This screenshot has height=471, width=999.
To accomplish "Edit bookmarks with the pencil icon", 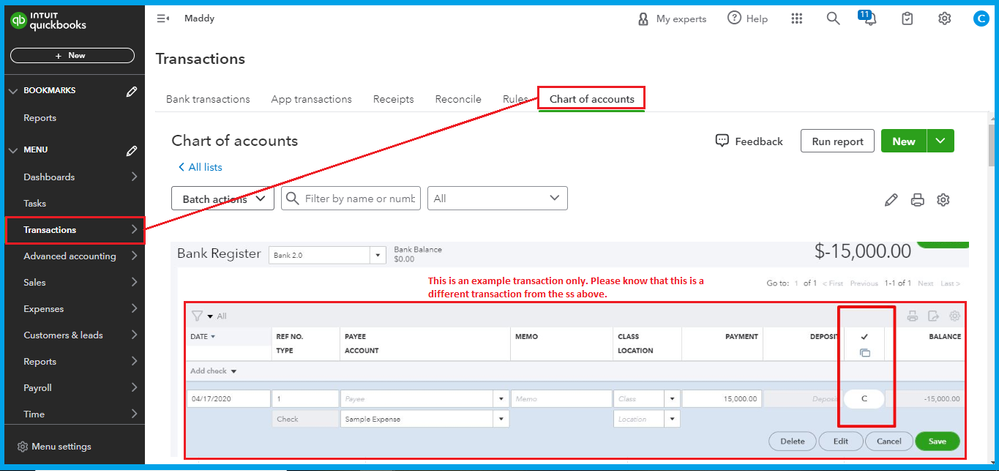I will (x=131, y=91).
